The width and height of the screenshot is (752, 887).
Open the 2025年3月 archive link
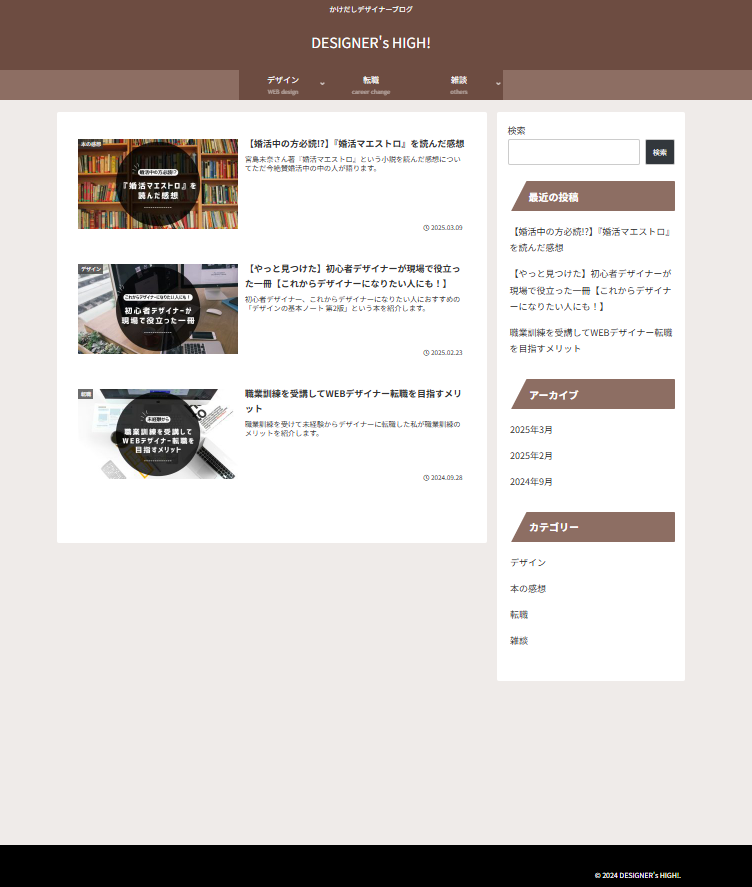[x=531, y=430]
